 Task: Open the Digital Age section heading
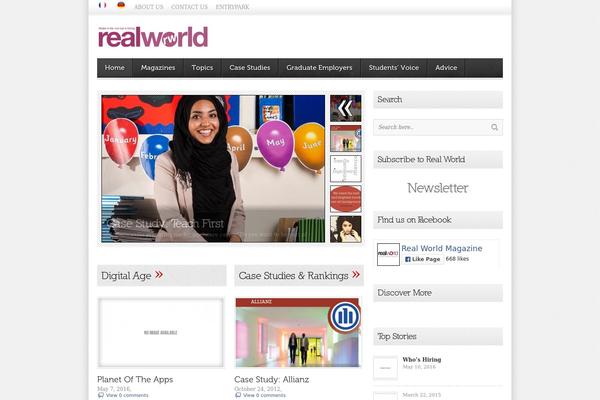coord(126,276)
